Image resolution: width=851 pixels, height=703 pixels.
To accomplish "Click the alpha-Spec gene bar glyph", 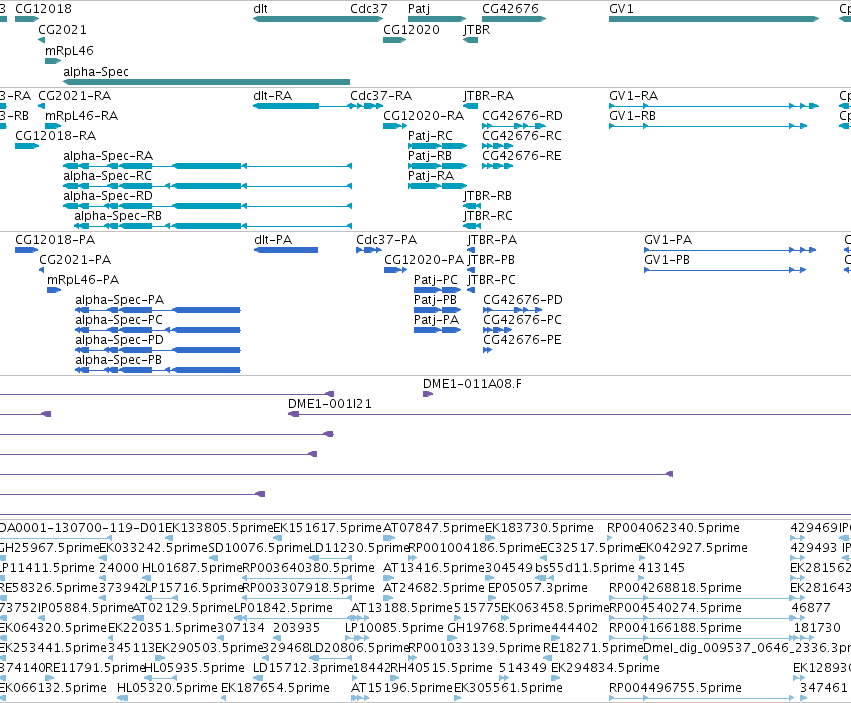I will [206, 82].
